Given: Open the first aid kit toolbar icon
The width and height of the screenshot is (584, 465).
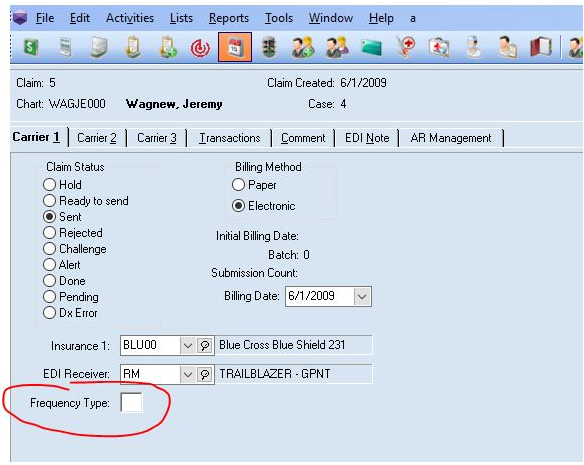Looking at the screenshot, I should point(439,48).
